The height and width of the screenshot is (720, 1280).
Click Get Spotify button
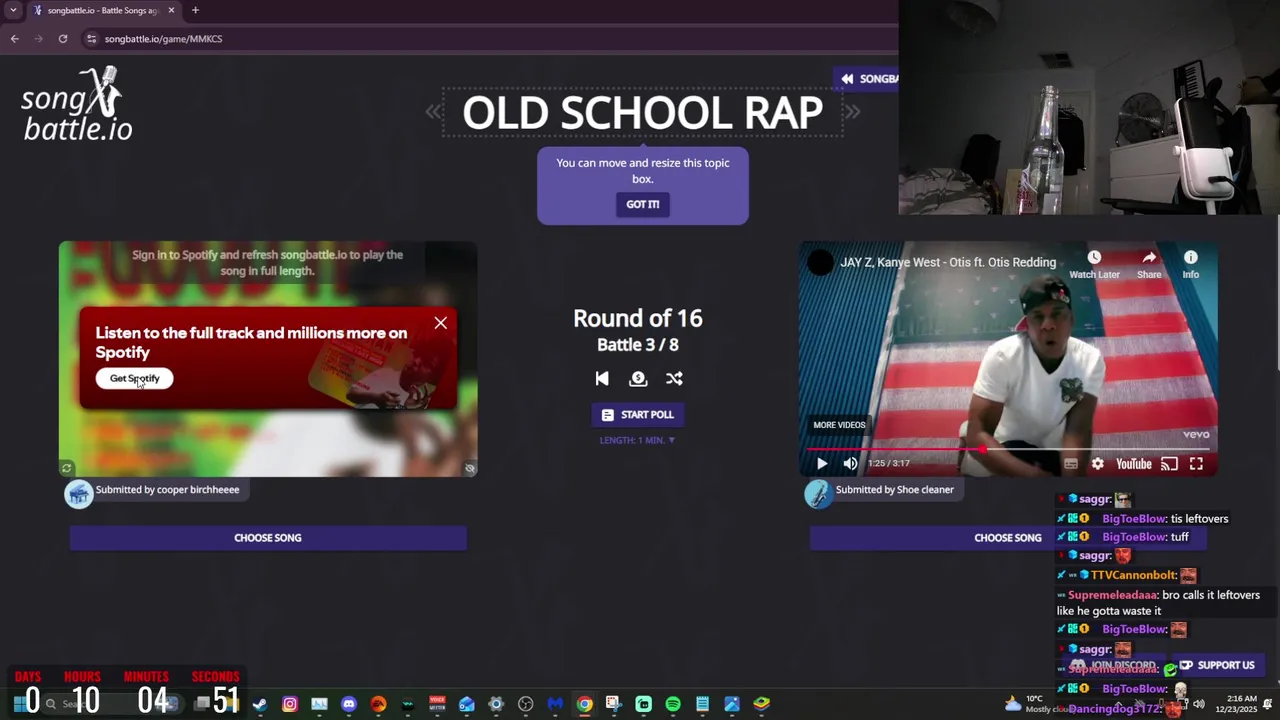(134, 378)
